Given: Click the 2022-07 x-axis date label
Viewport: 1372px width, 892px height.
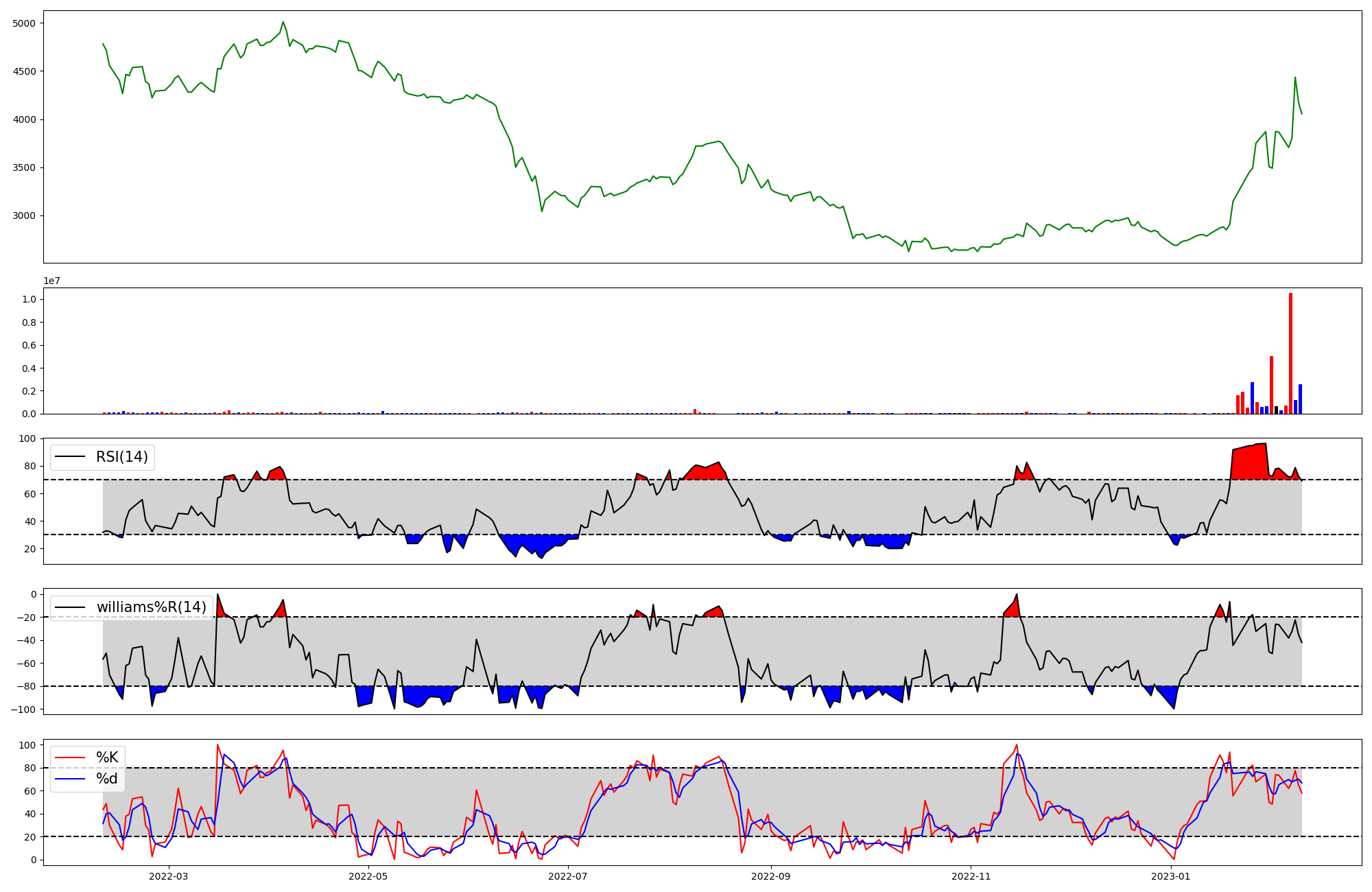Looking at the screenshot, I should (569, 876).
